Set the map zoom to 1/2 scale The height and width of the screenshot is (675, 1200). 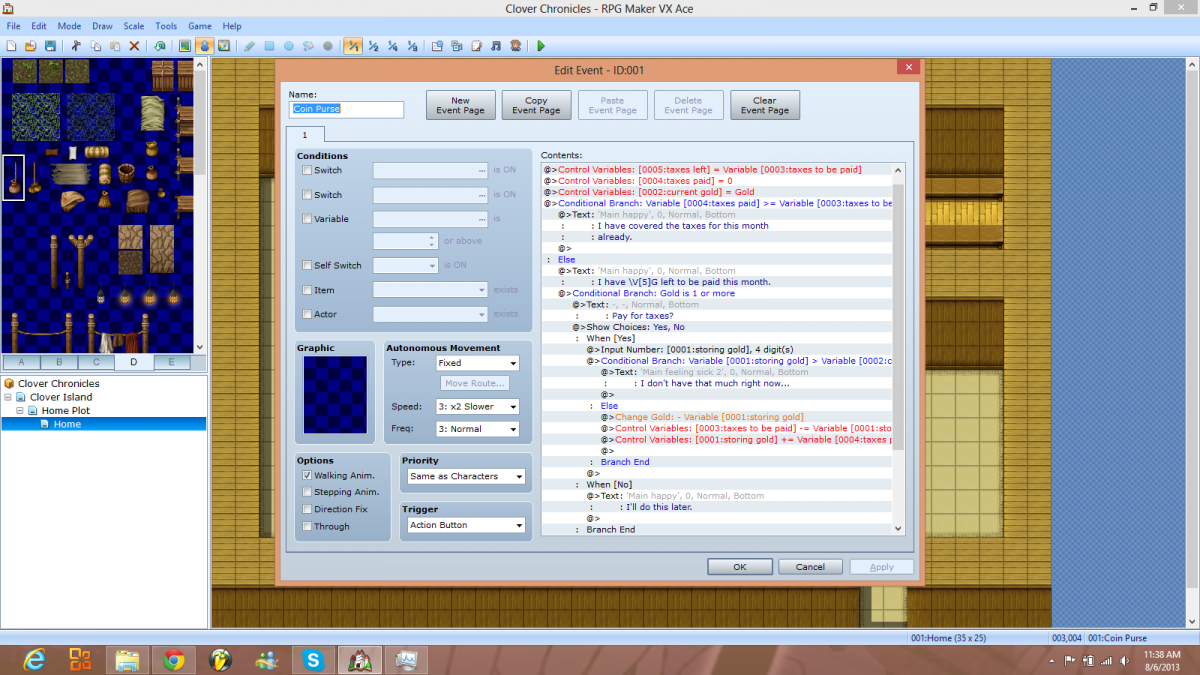[x=373, y=46]
